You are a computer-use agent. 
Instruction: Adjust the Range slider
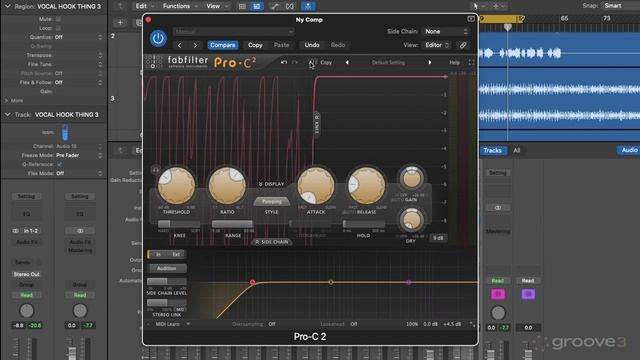pyautogui.click(x=233, y=224)
